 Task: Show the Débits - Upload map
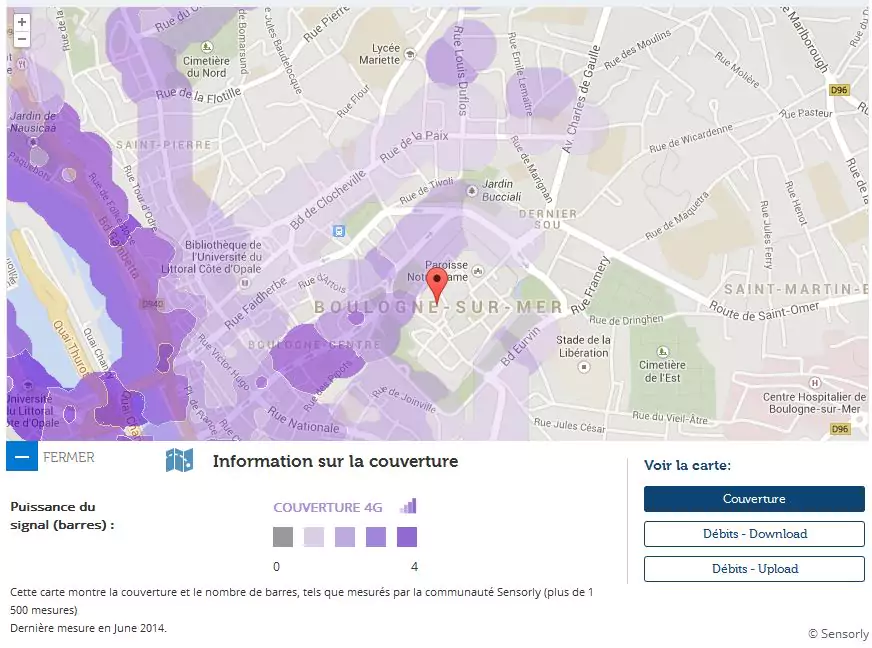753,569
